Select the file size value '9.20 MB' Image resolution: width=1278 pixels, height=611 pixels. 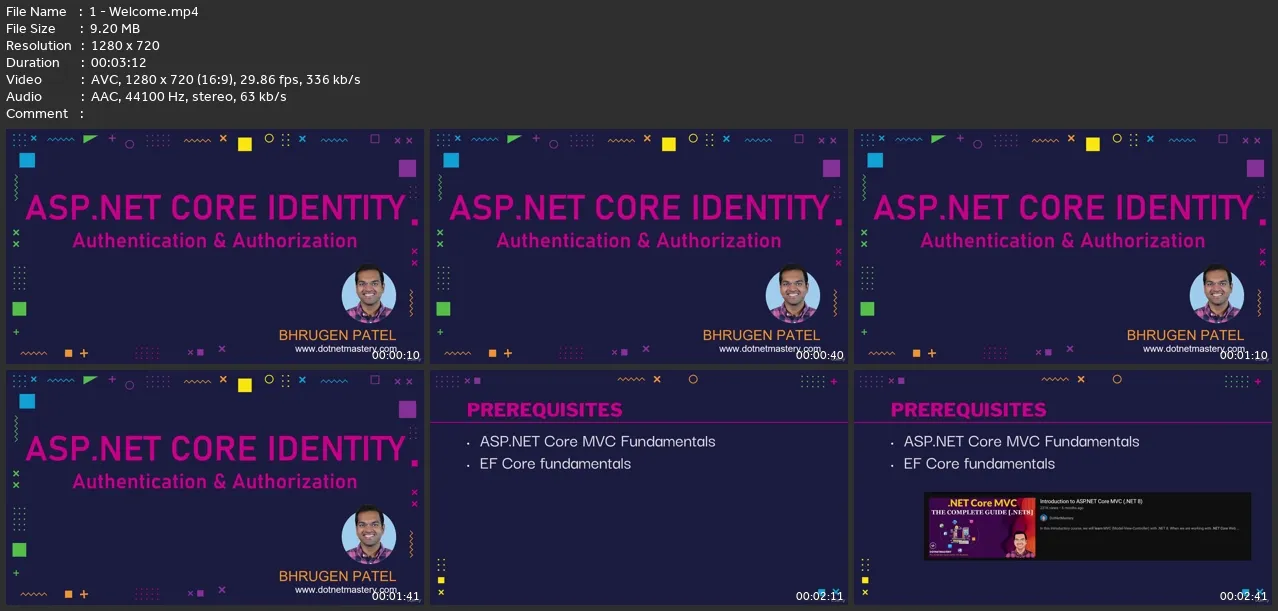pos(115,29)
